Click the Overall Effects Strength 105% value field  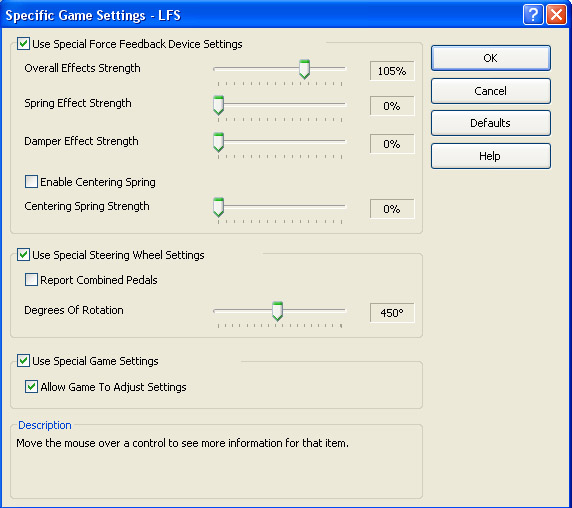(392, 71)
